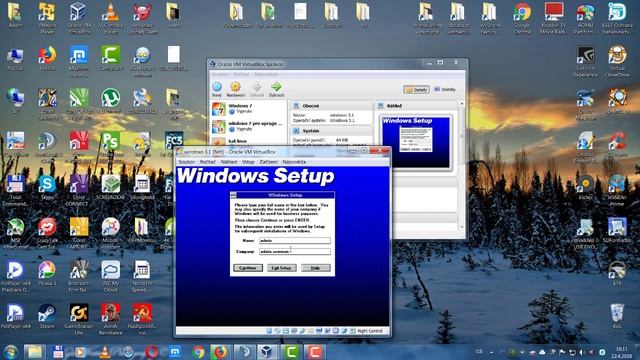640x360 pixels.
Task: Open the Vstup menu in VM window
Action: coord(248,162)
